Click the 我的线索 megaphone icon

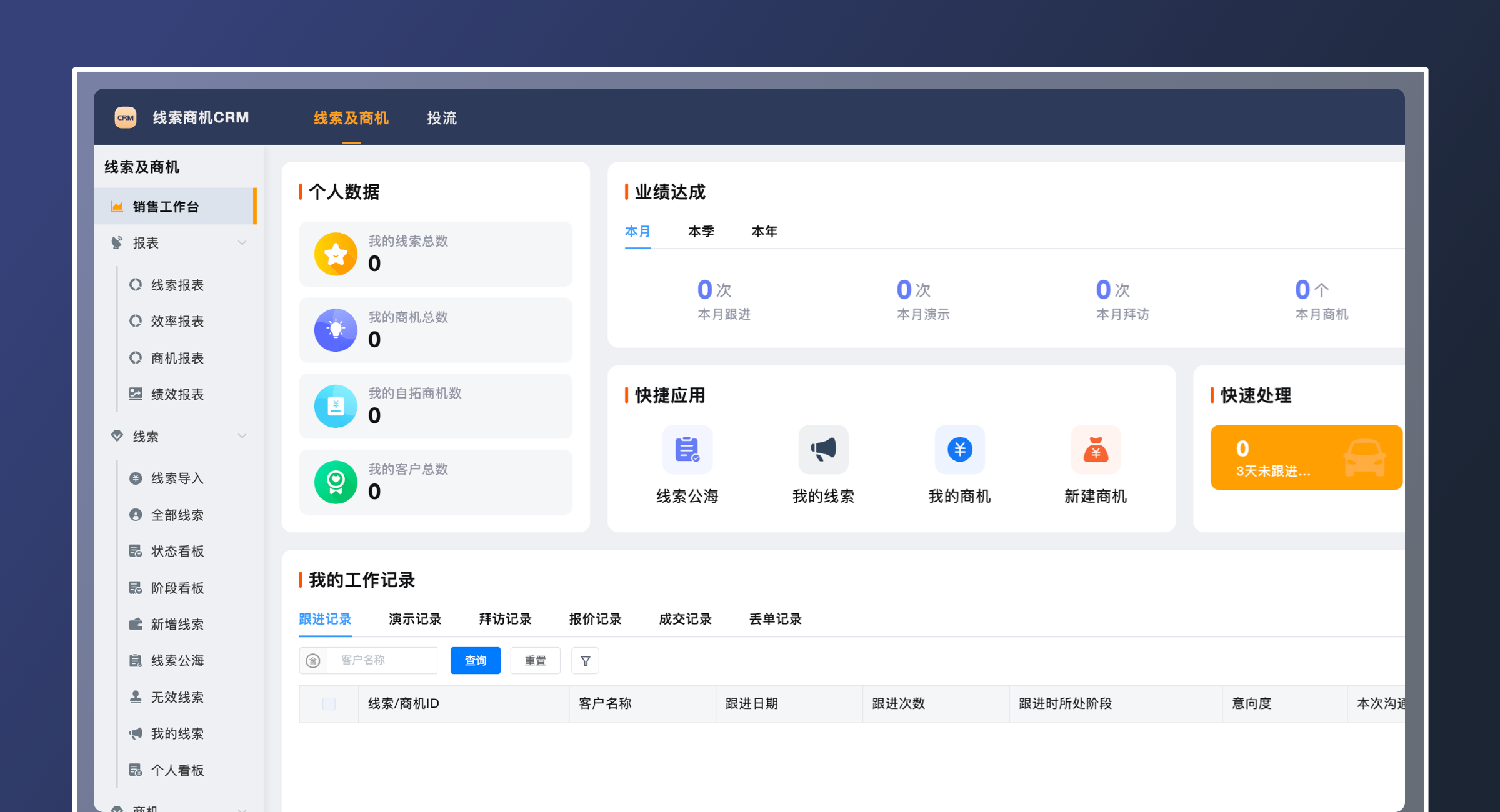pyautogui.click(x=822, y=450)
